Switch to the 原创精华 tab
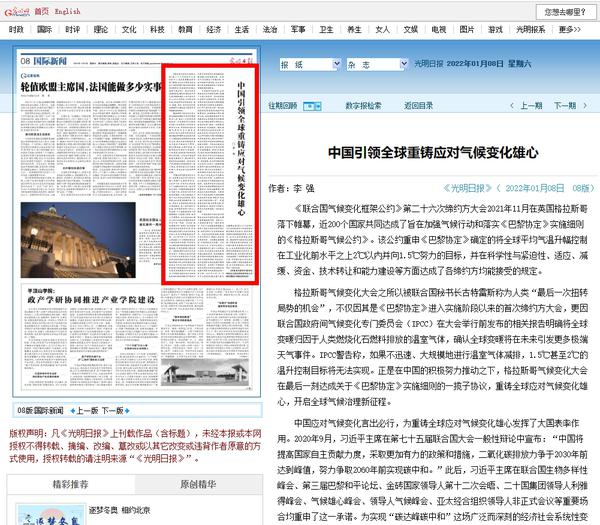Viewport: 600px width, 525px height. [x=198, y=485]
